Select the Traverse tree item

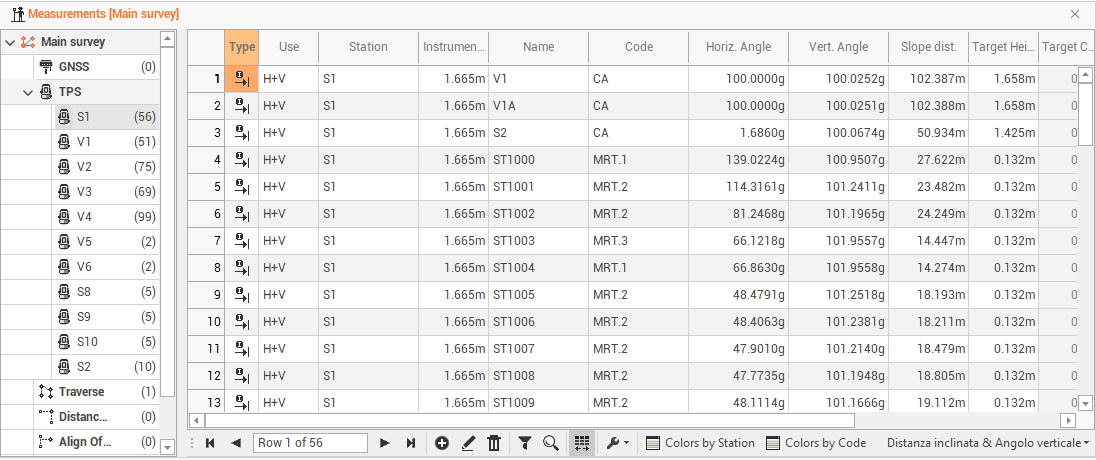coord(81,392)
